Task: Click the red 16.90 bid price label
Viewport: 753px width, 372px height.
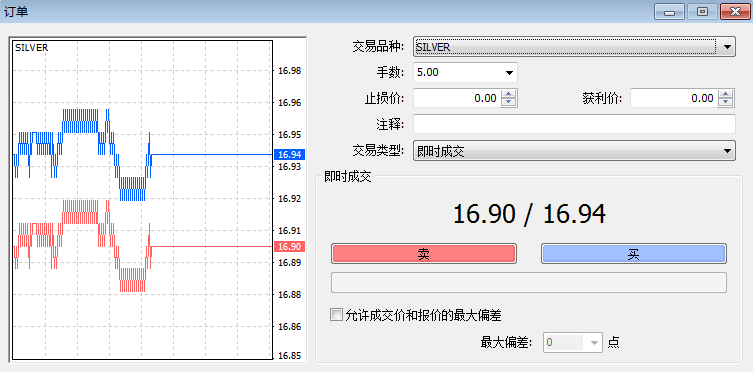Action: click(x=289, y=246)
